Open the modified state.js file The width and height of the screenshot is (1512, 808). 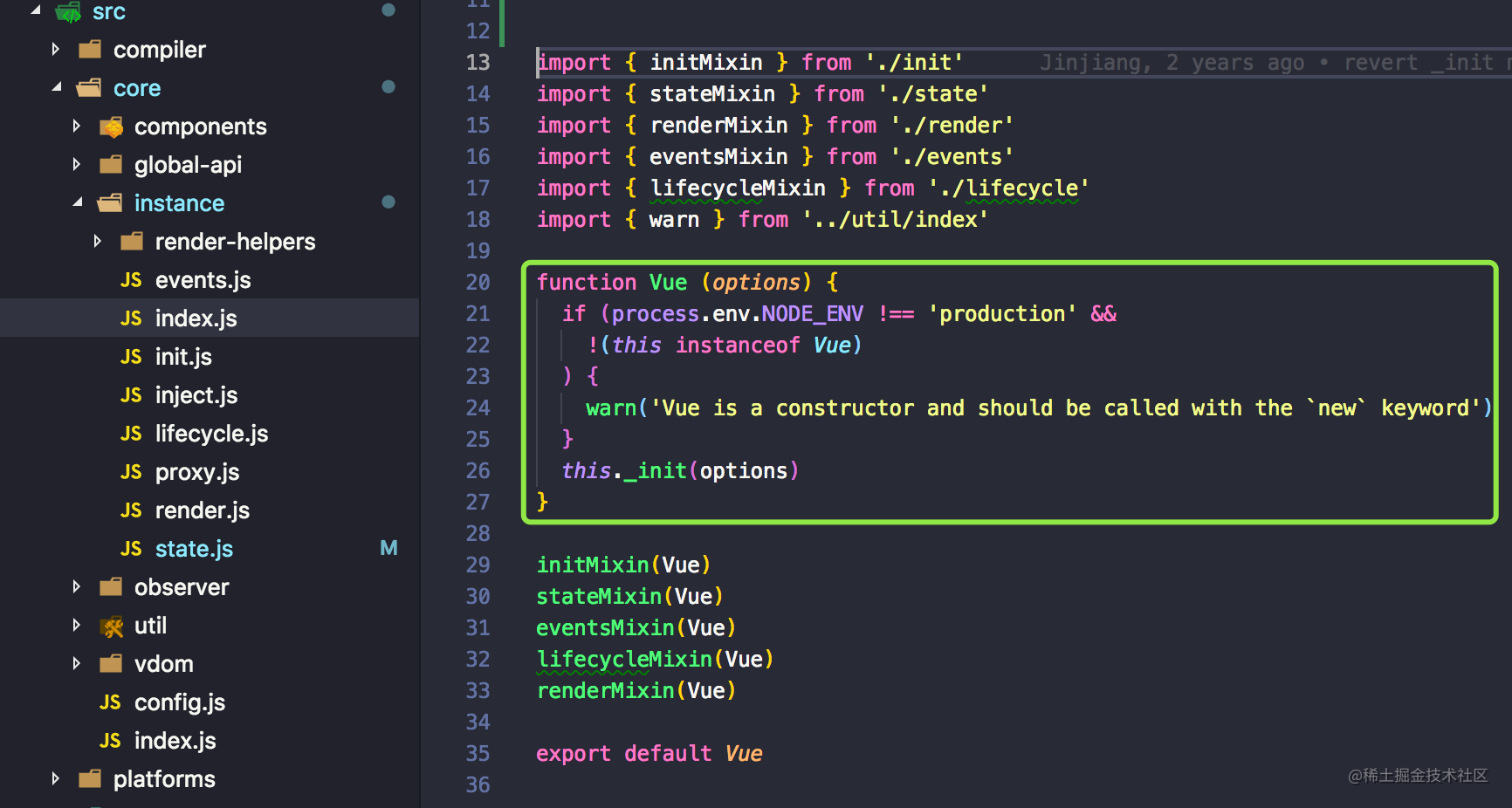[x=194, y=549]
